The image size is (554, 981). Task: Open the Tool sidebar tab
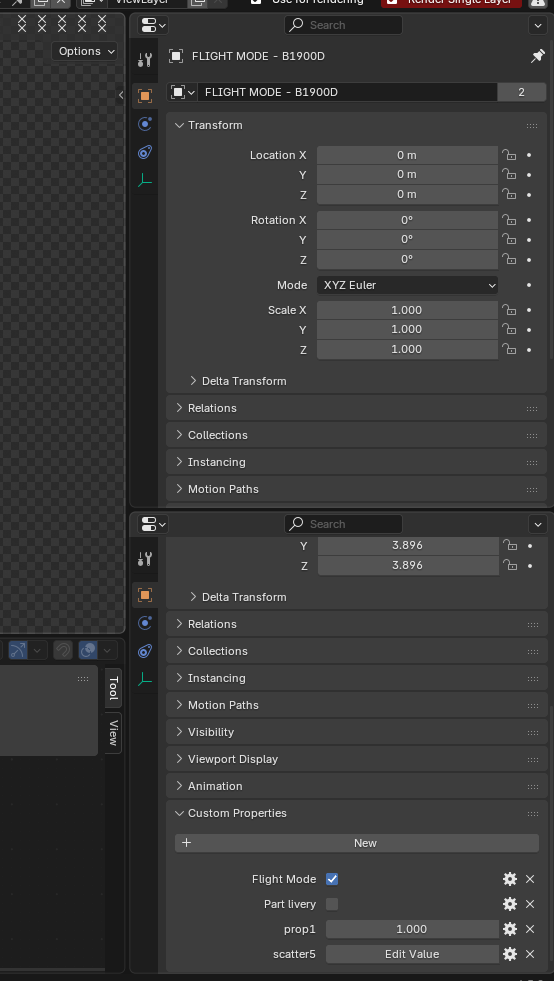[113, 688]
